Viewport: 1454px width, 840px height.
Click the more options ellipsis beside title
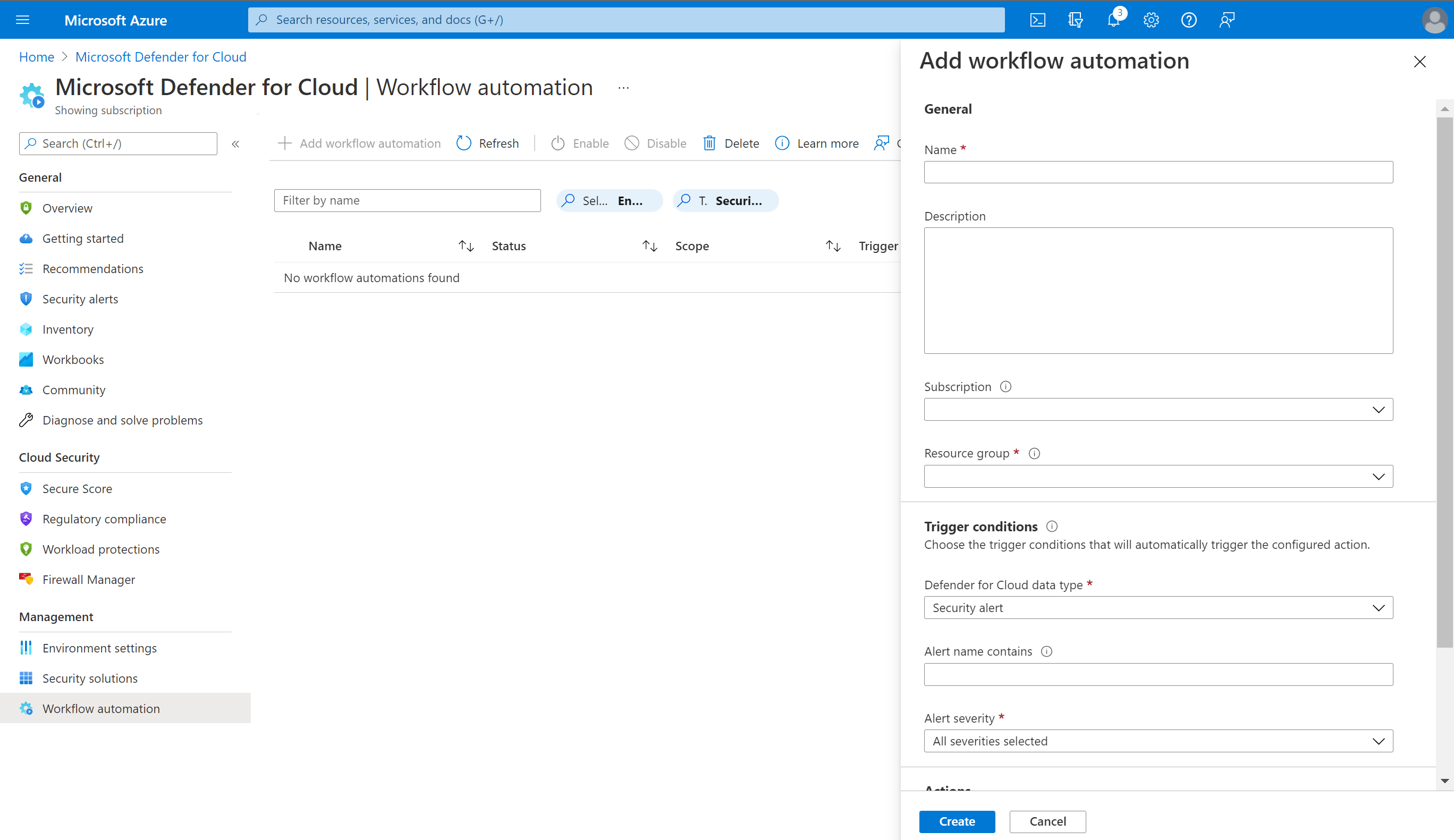(623, 88)
